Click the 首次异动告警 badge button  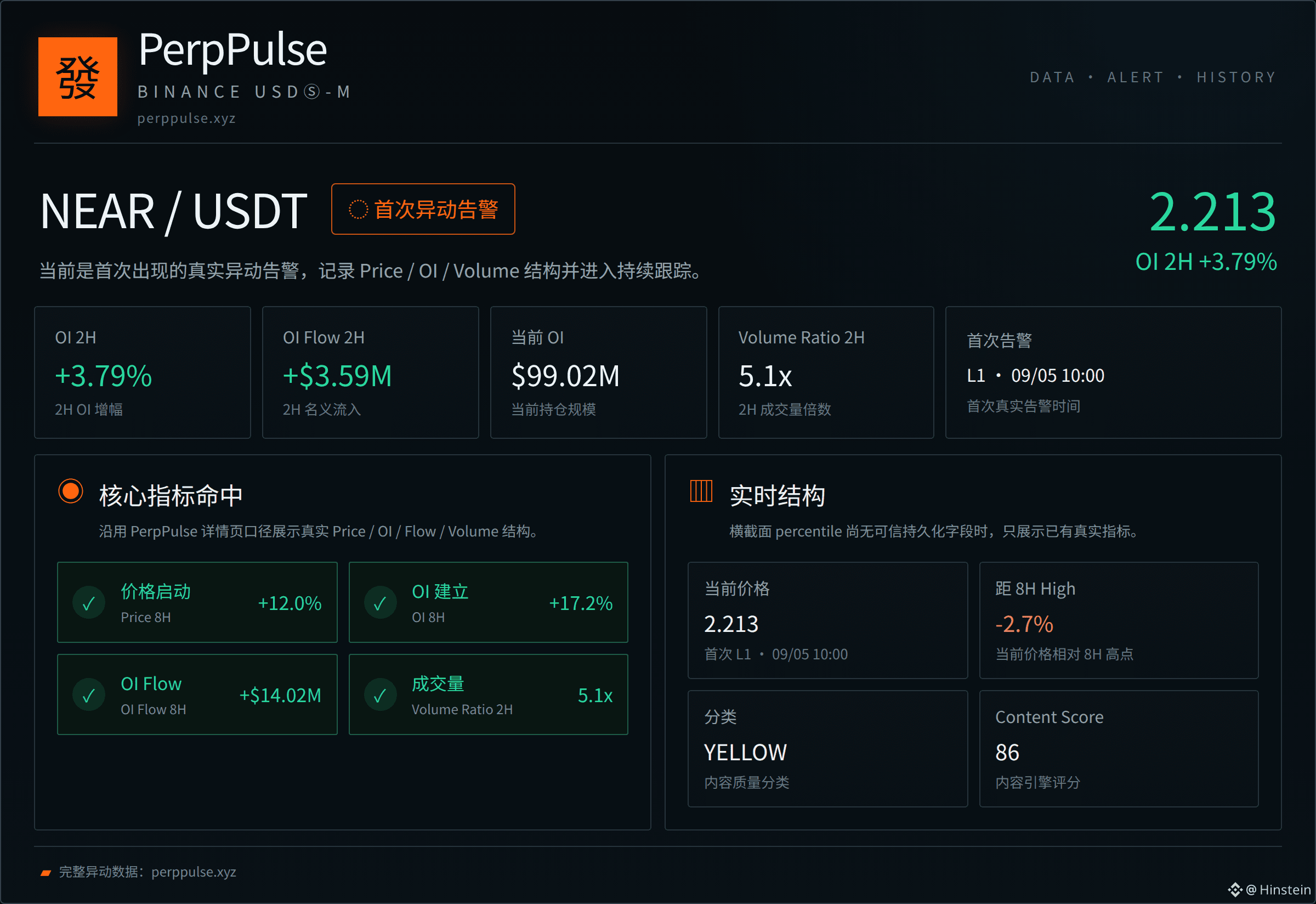[423, 209]
